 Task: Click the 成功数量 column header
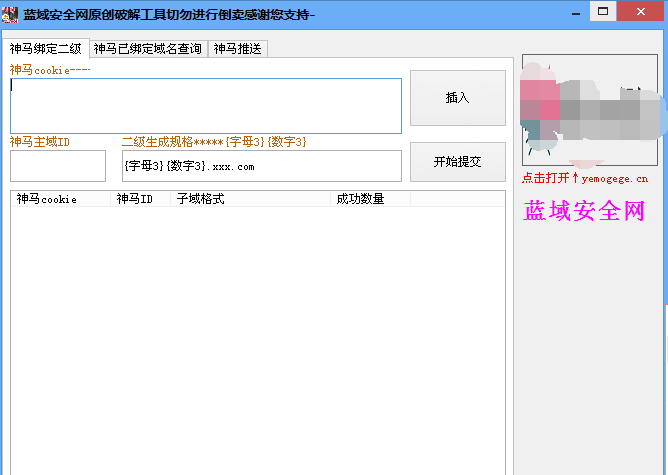point(370,199)
